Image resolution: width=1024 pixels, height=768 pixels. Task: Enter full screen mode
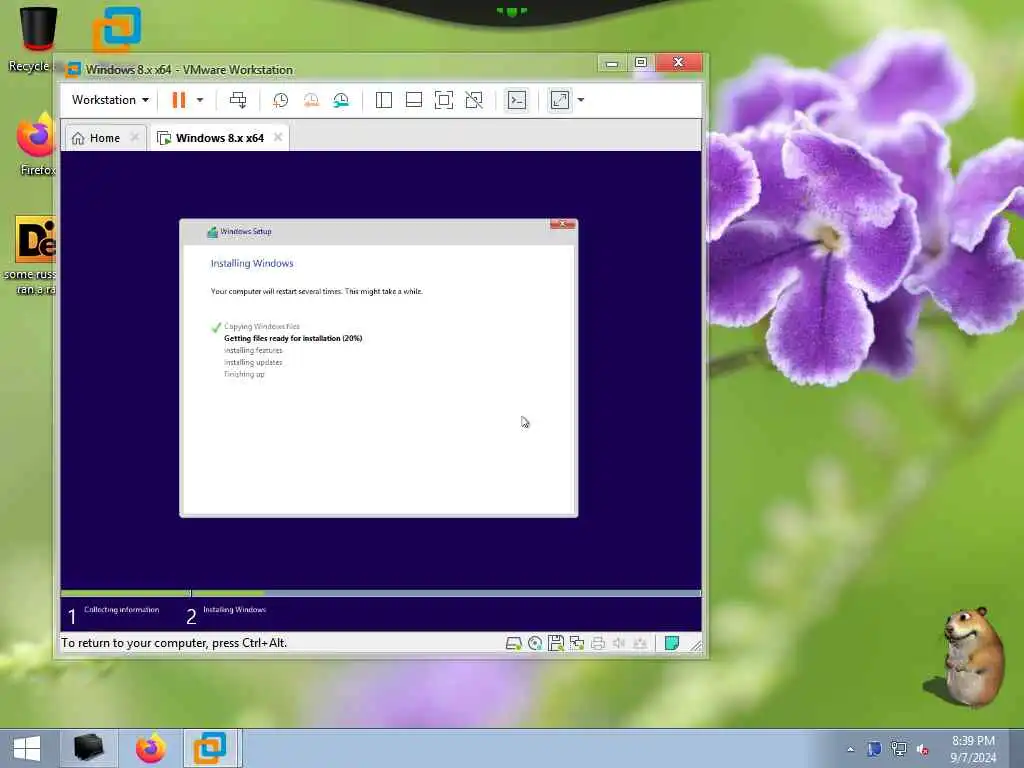tap(443, 100)
